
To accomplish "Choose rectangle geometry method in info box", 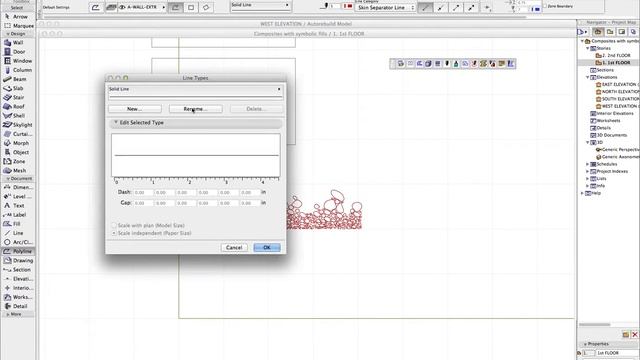I will tap(191, 7).
